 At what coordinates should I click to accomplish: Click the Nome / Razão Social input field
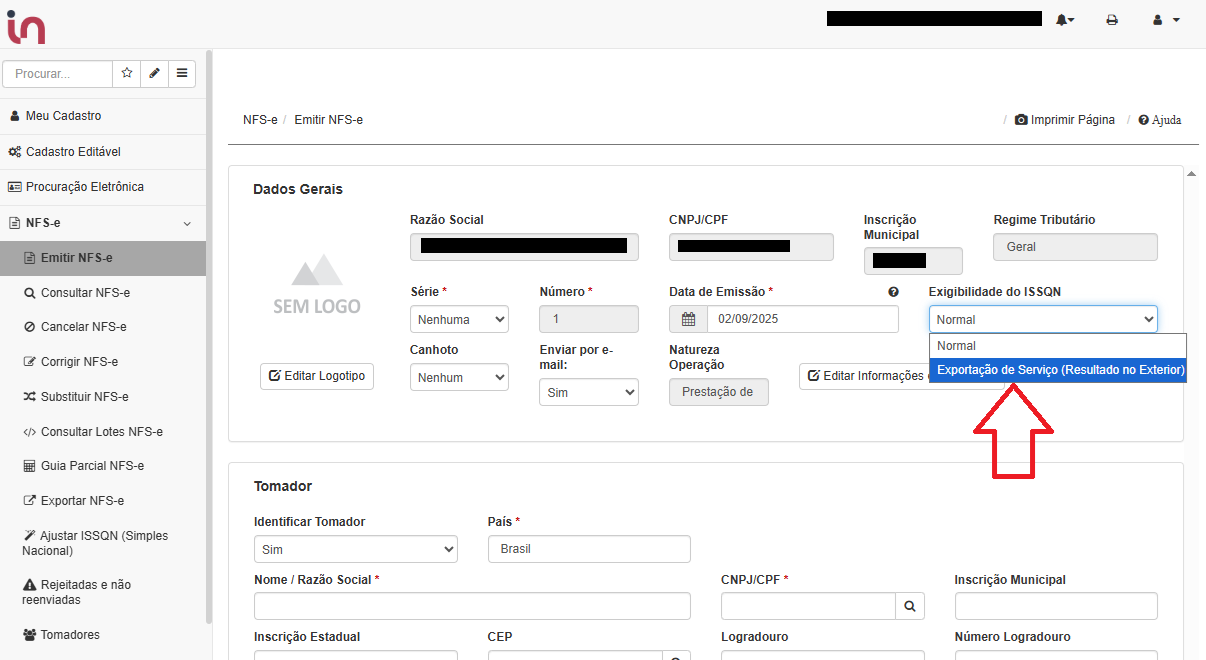[472, 606]
